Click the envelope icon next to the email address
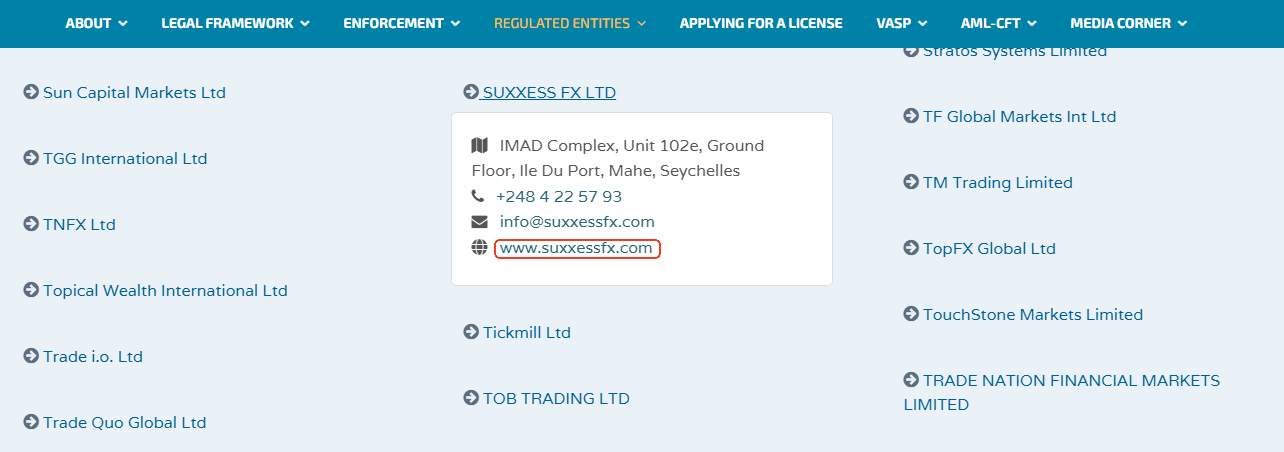1284x452 pixels. (479, 222)
